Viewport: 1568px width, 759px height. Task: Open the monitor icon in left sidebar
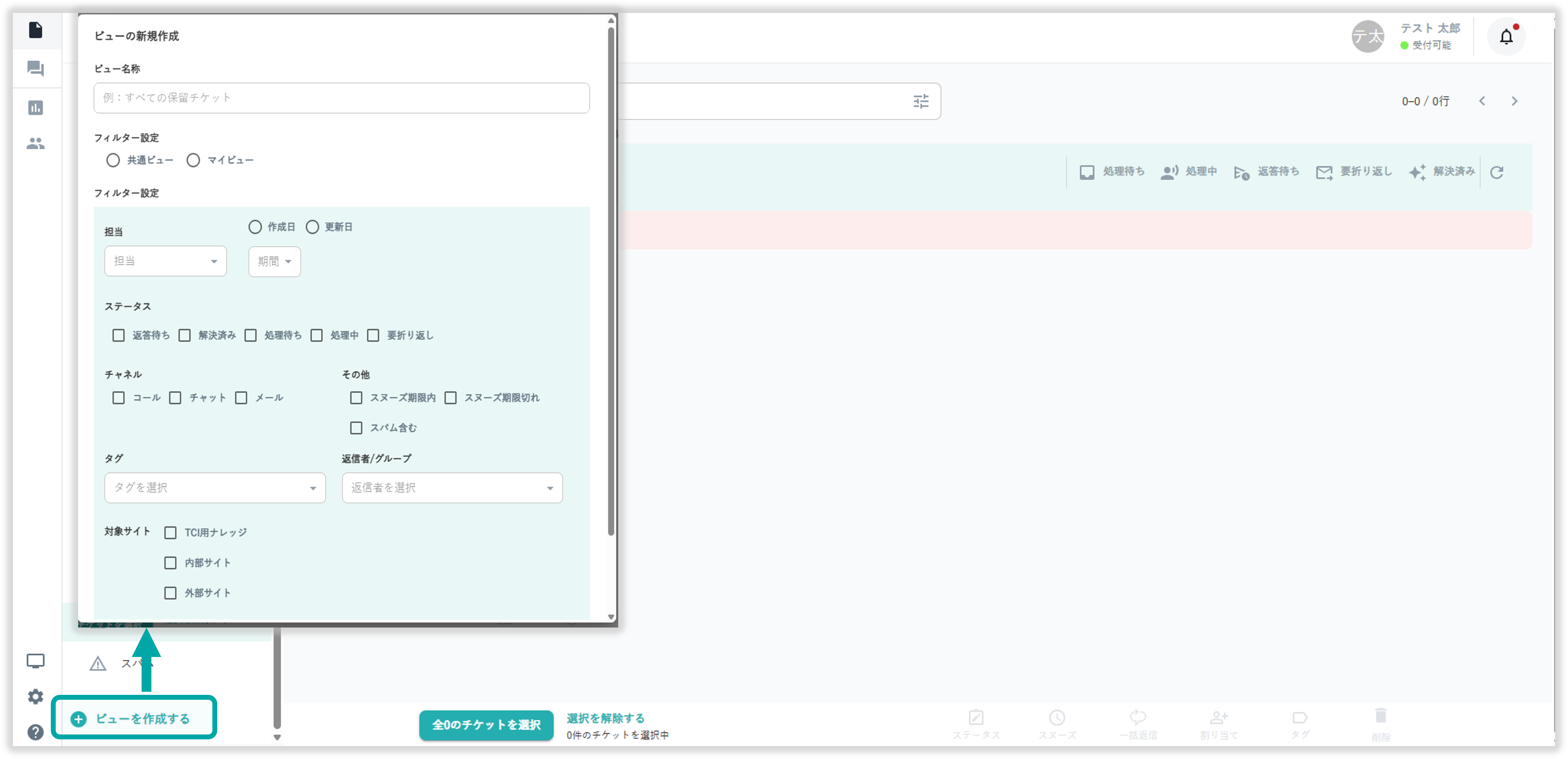(x=36, y=661)
